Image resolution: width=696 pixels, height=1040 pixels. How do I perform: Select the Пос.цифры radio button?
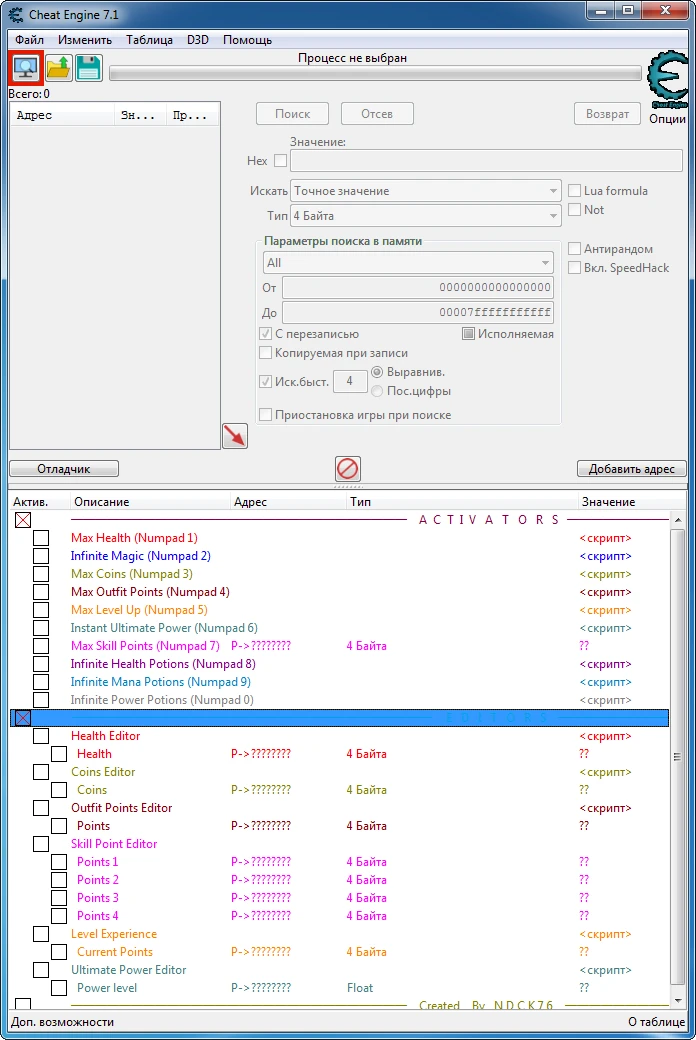click(x=377, y=391)
